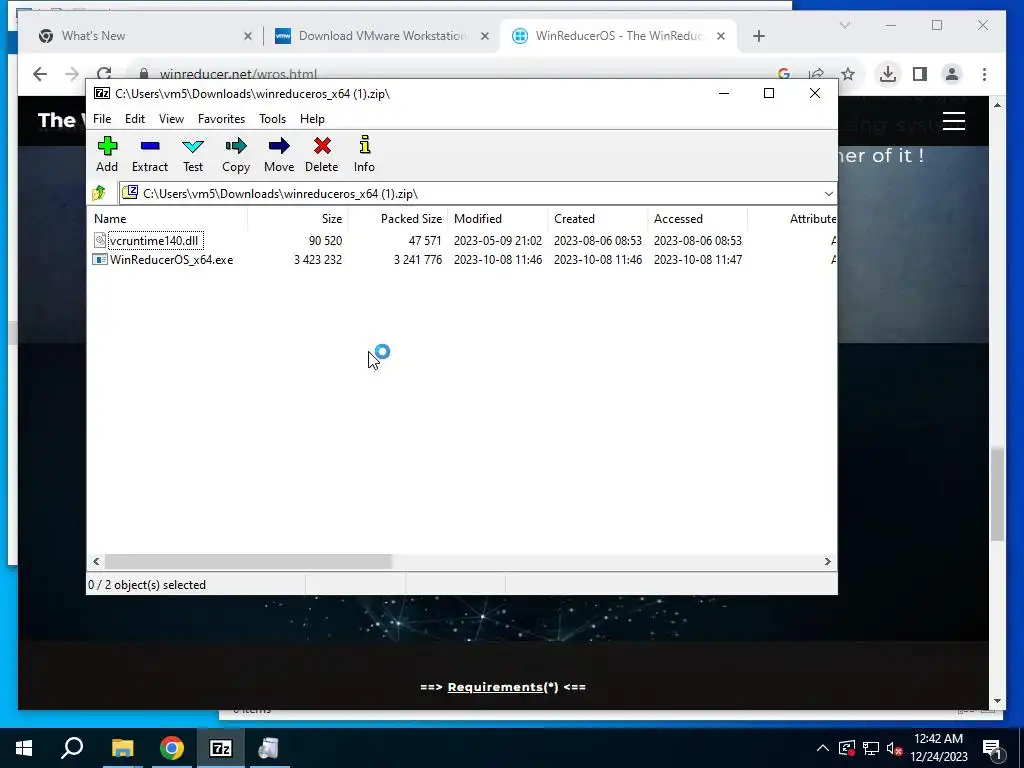1024x768 pixels.
Task: Expand the 7-Zip path dropdown
Action: (x=828, y=193)
